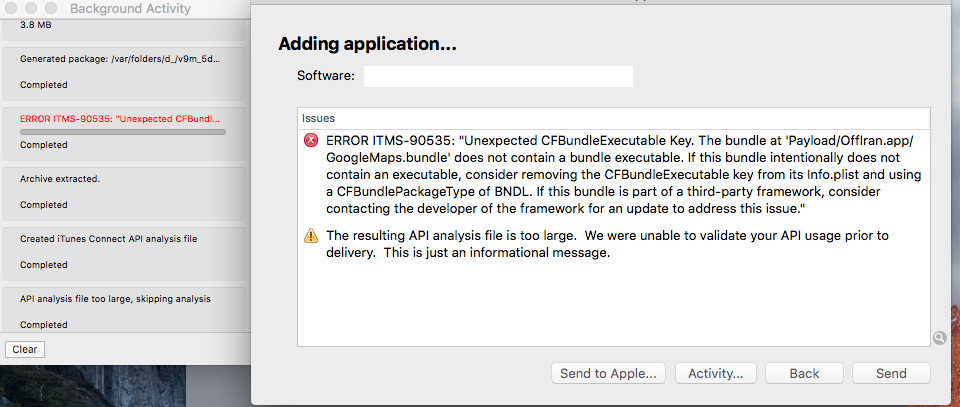
Task: Click the error activity progress bar
Action: pyautogui.click(x=123, y=132)
